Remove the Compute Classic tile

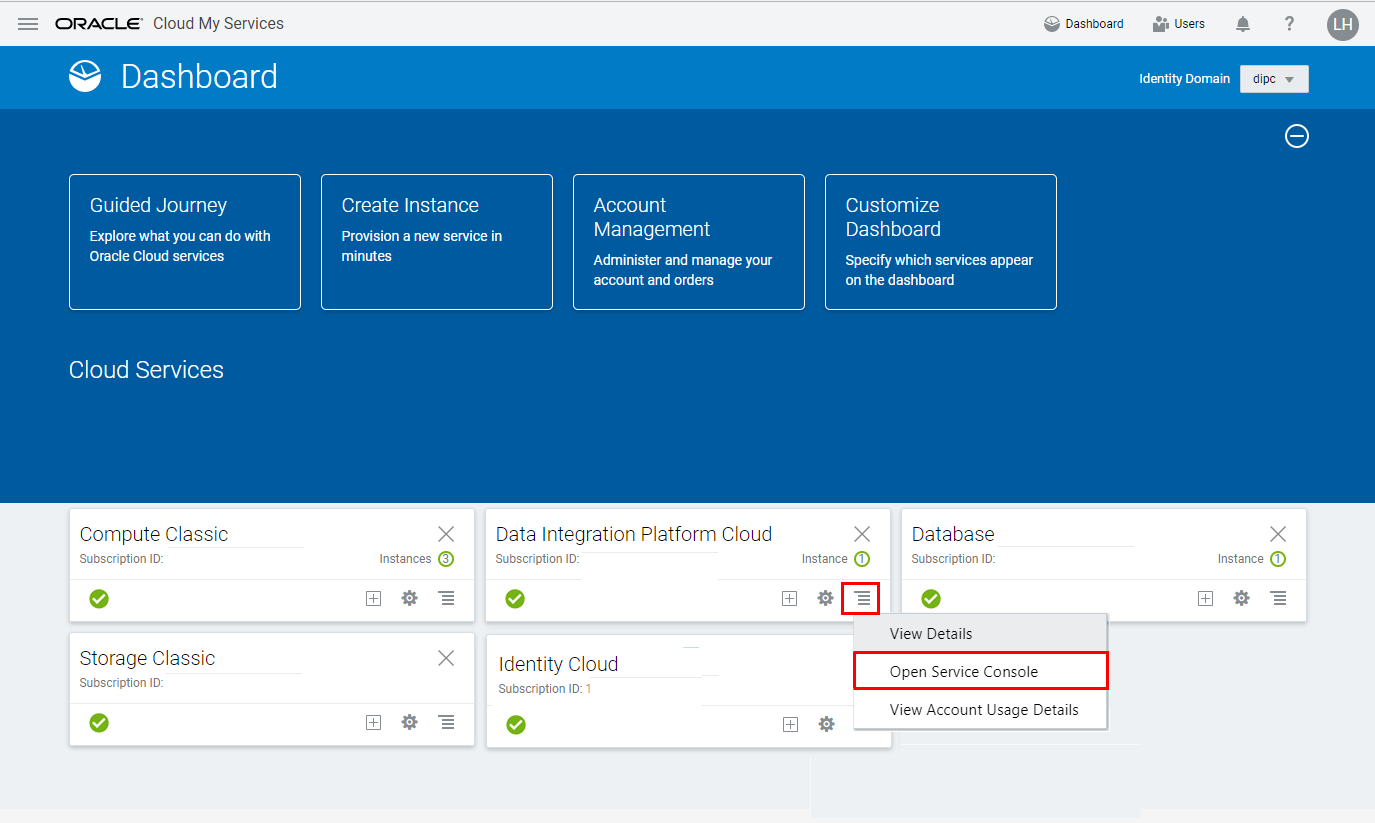point(446,534)
